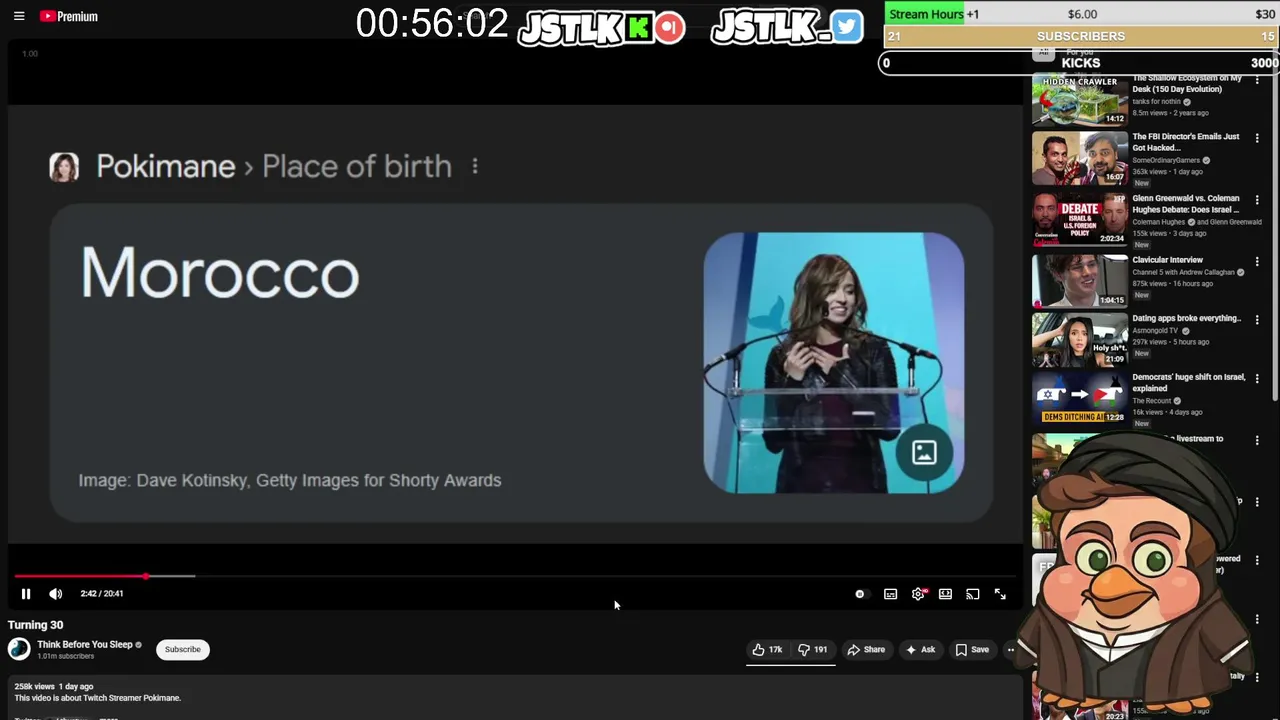
Task: Open Think Before You Sleep channel name link
Action: point(85,645)
